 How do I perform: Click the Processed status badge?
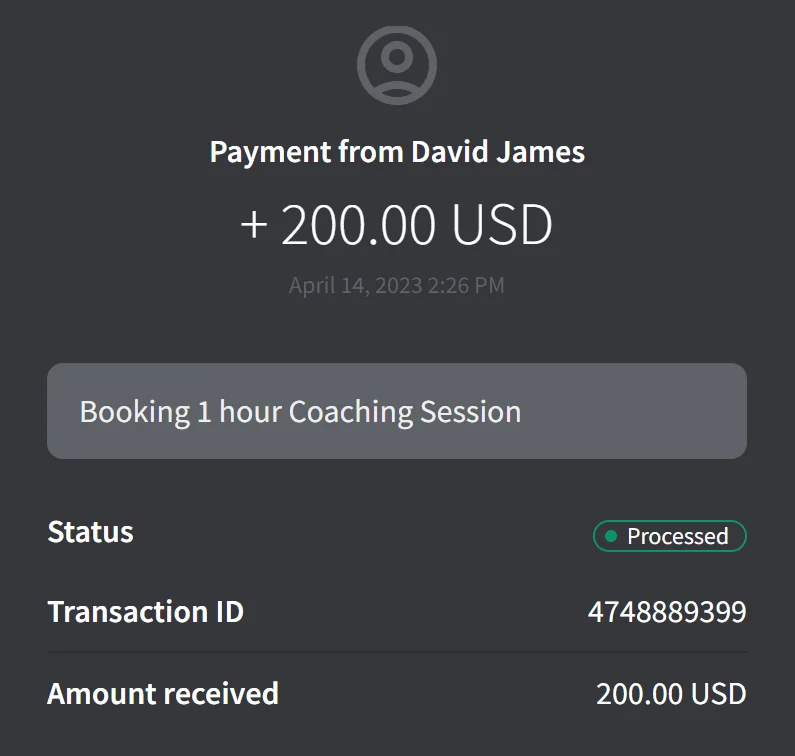[669, 536]
